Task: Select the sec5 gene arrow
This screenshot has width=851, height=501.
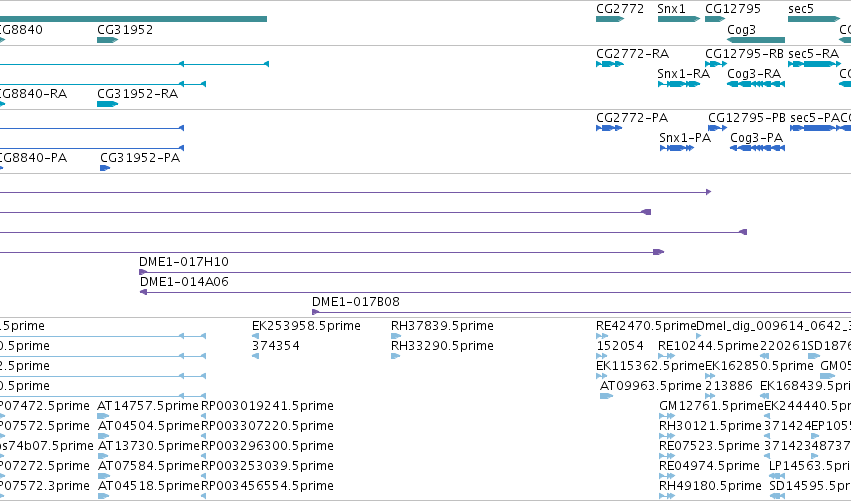Action: coord(814,19)
